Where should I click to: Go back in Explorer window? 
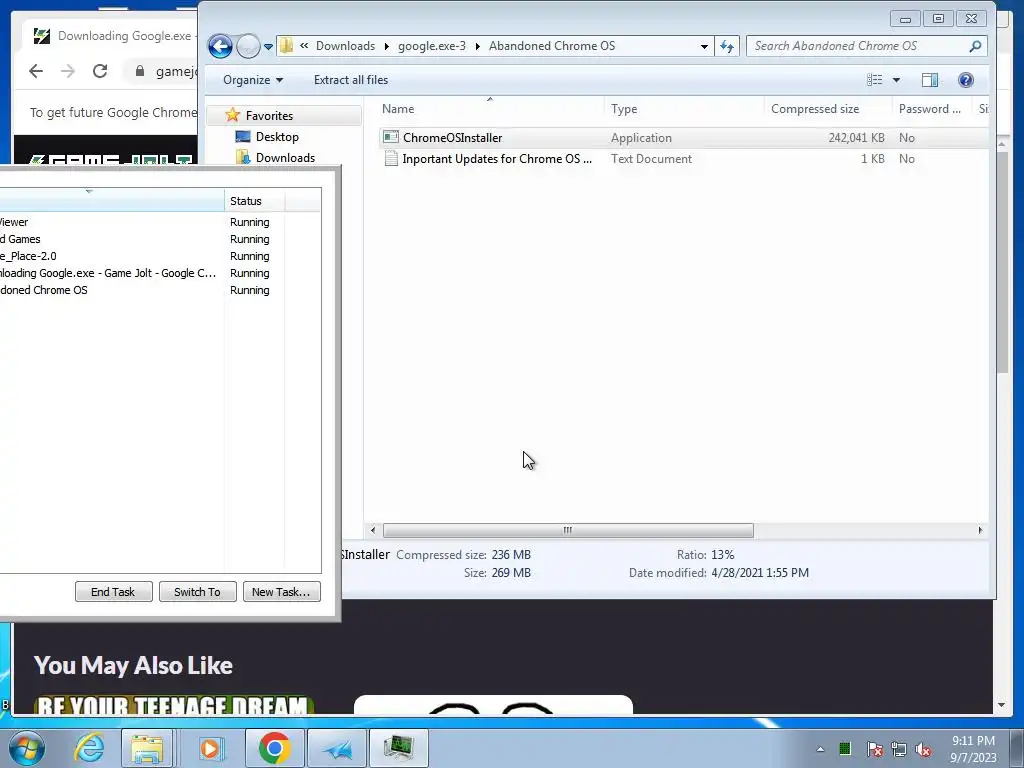click(220, 46)
